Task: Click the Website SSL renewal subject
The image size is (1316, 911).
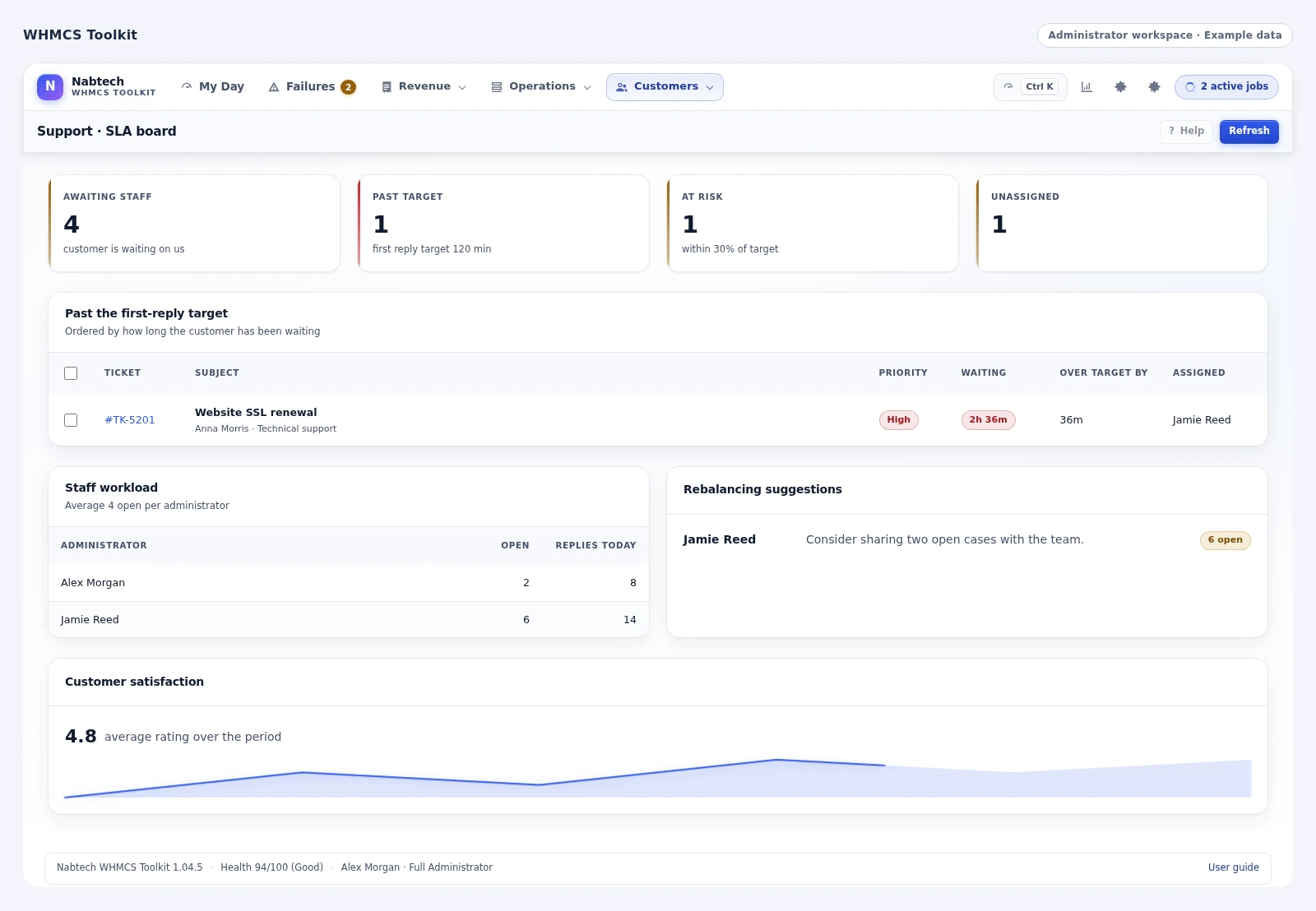Action: (x=256, y=413)
